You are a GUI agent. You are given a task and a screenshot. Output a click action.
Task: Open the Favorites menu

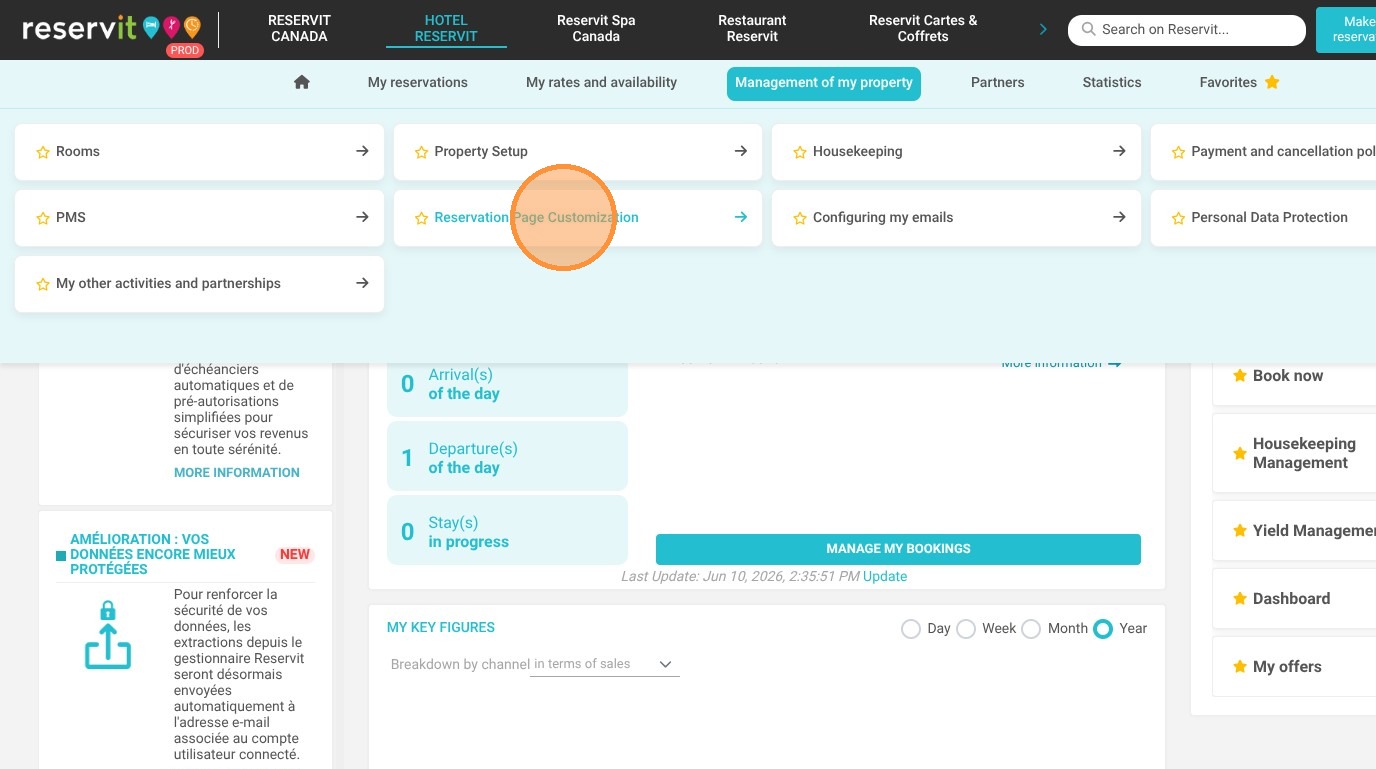[x=1240, y=83]
